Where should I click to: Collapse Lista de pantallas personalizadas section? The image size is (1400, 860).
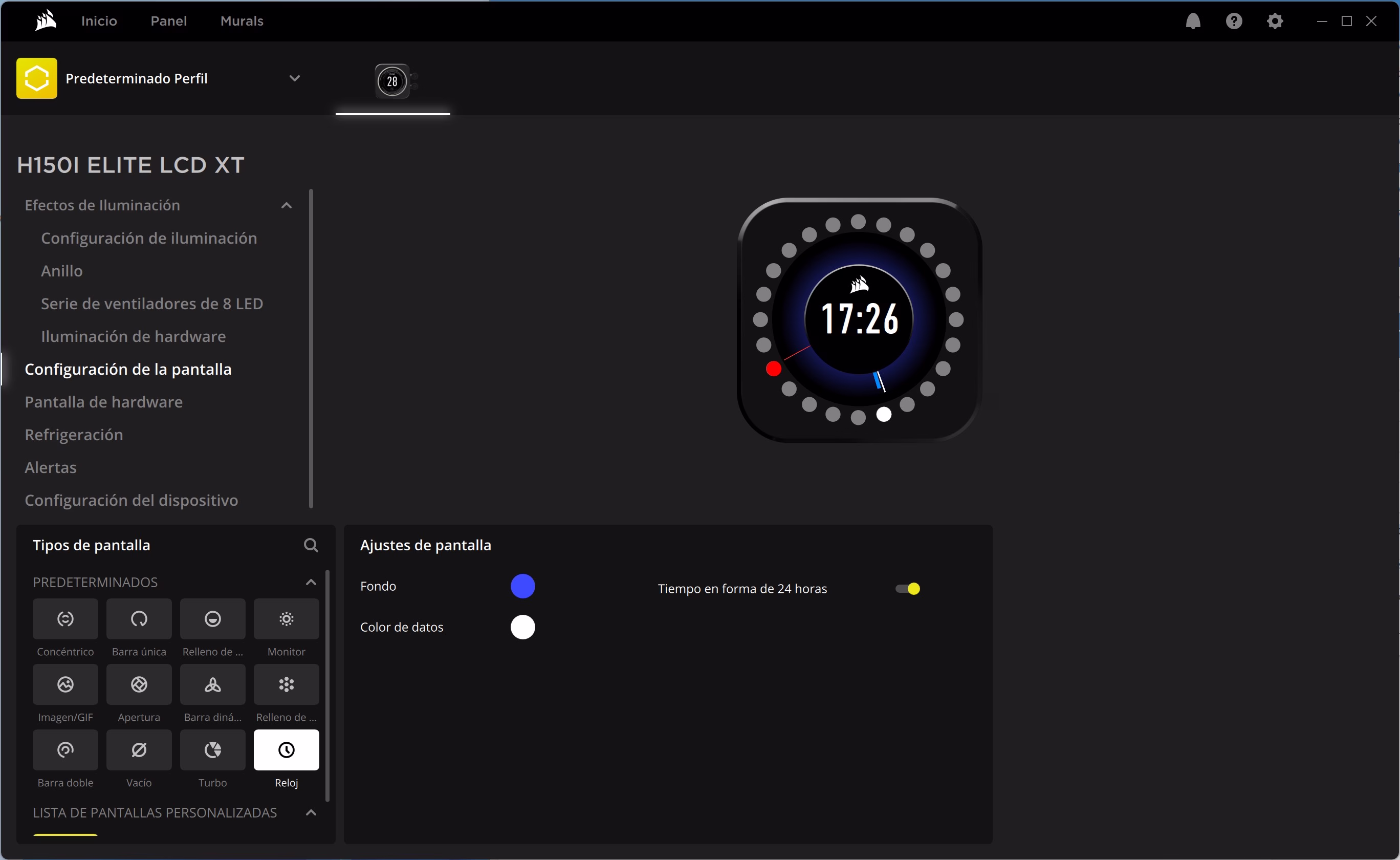[311, 813]
